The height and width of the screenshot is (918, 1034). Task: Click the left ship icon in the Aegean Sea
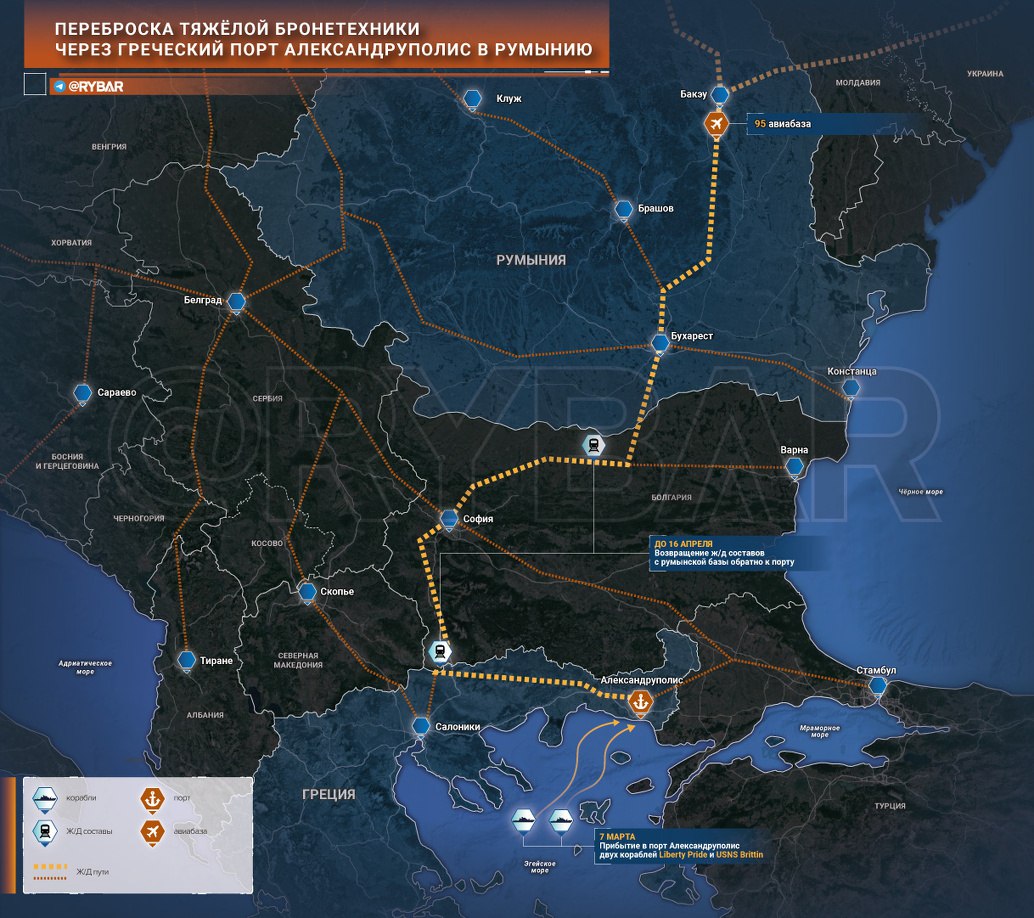(524, 819)
